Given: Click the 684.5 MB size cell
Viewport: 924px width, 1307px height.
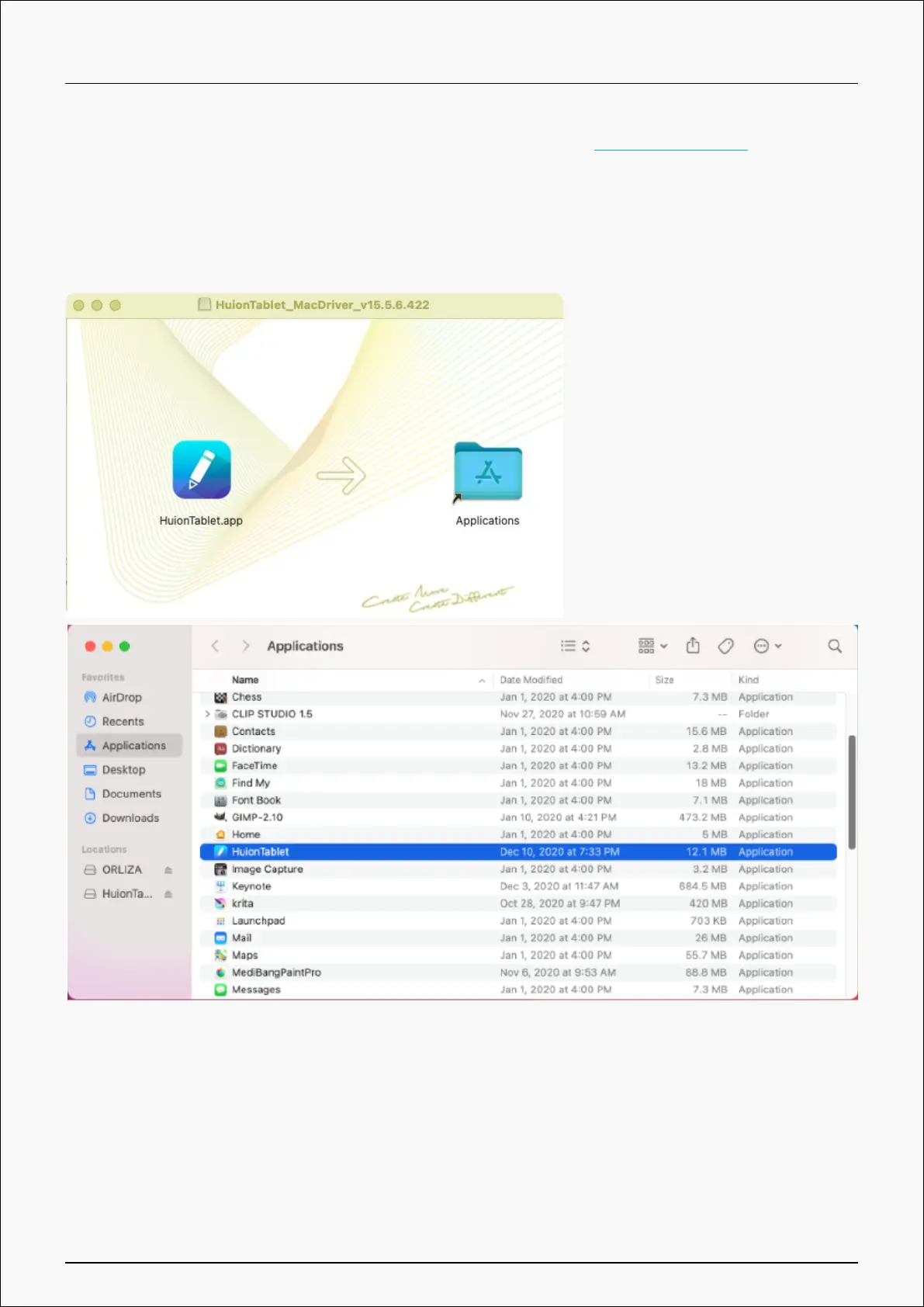Looking at the screenshot, I should click(703, 886).
